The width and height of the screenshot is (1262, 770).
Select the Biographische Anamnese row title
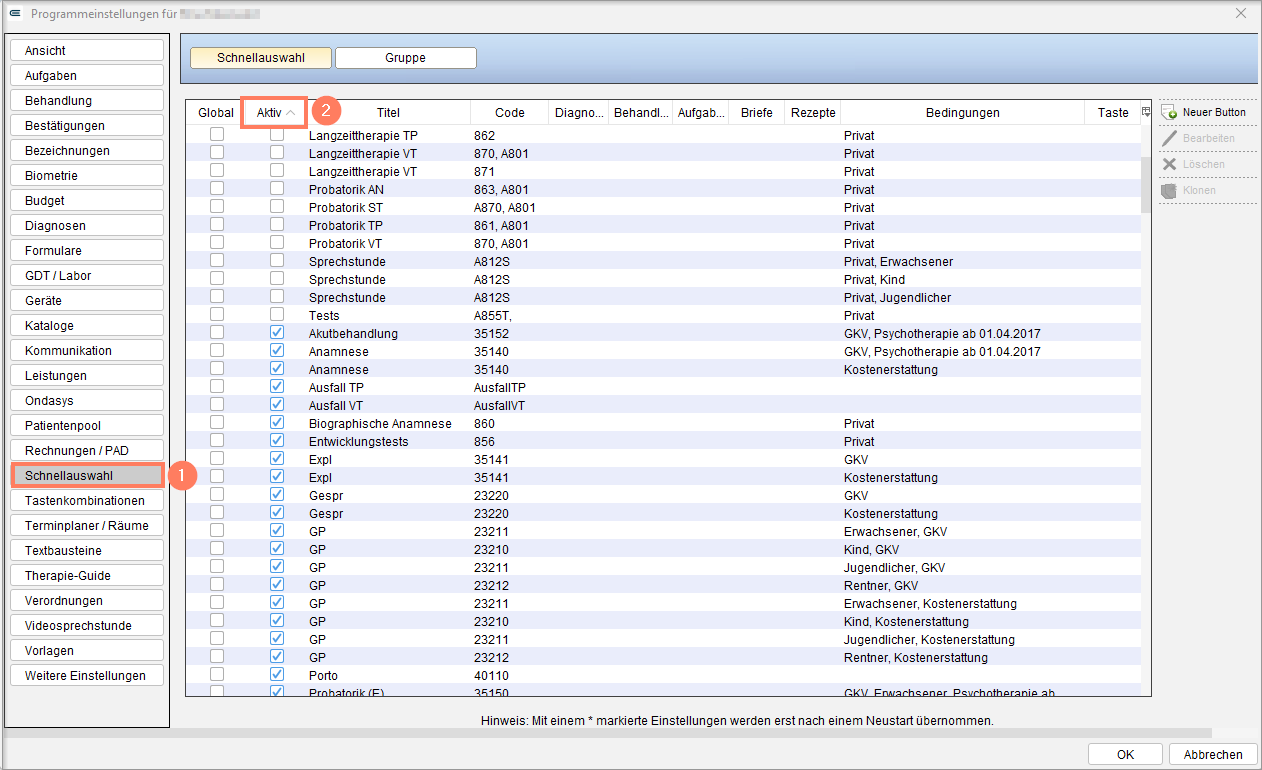(x=380, y=424)
